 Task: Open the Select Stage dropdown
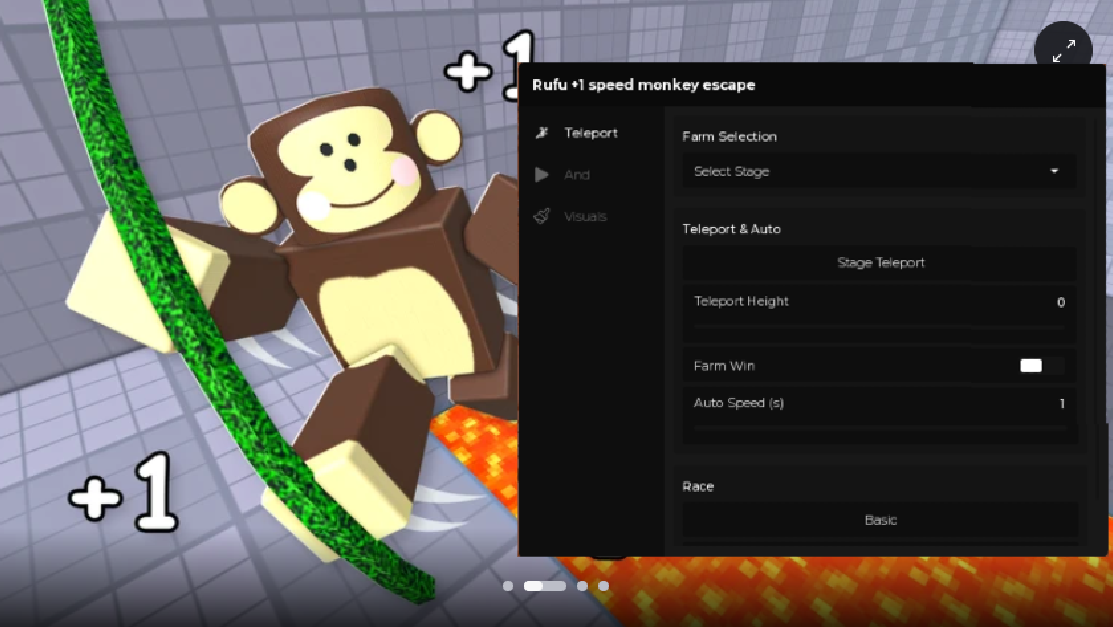click(879, 171)
